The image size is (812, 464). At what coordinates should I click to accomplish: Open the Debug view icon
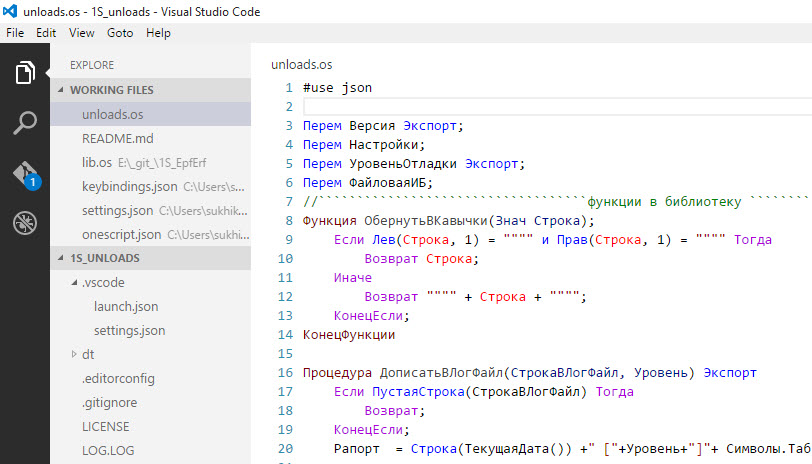click(25, 223)
